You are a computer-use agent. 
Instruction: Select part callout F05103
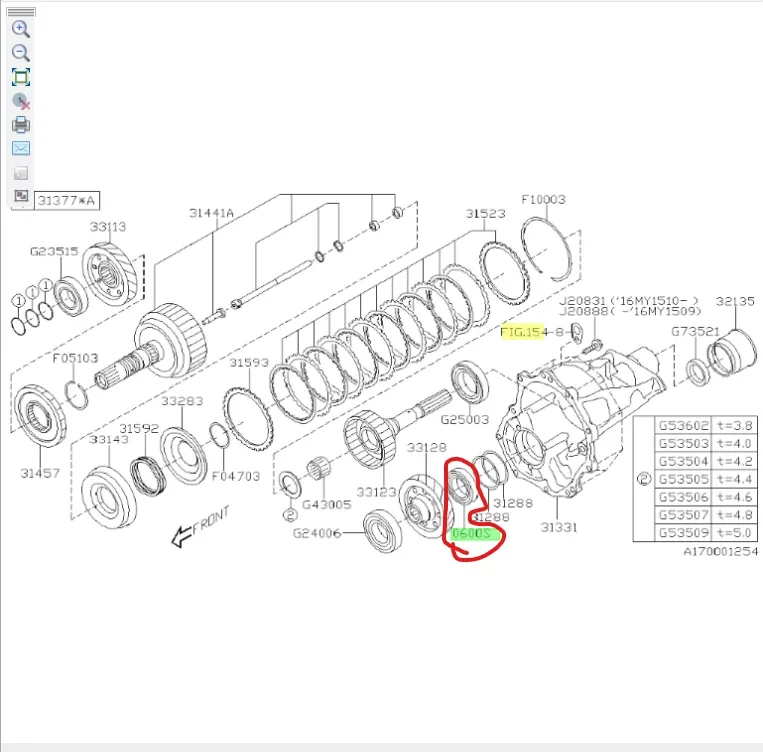coord(75,358)
